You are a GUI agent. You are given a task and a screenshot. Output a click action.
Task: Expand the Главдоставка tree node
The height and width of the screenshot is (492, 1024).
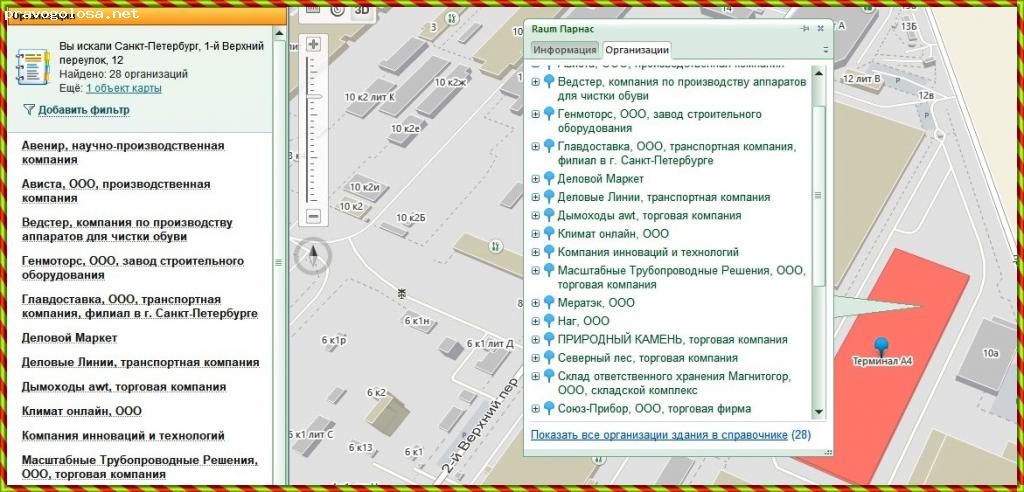535,147
